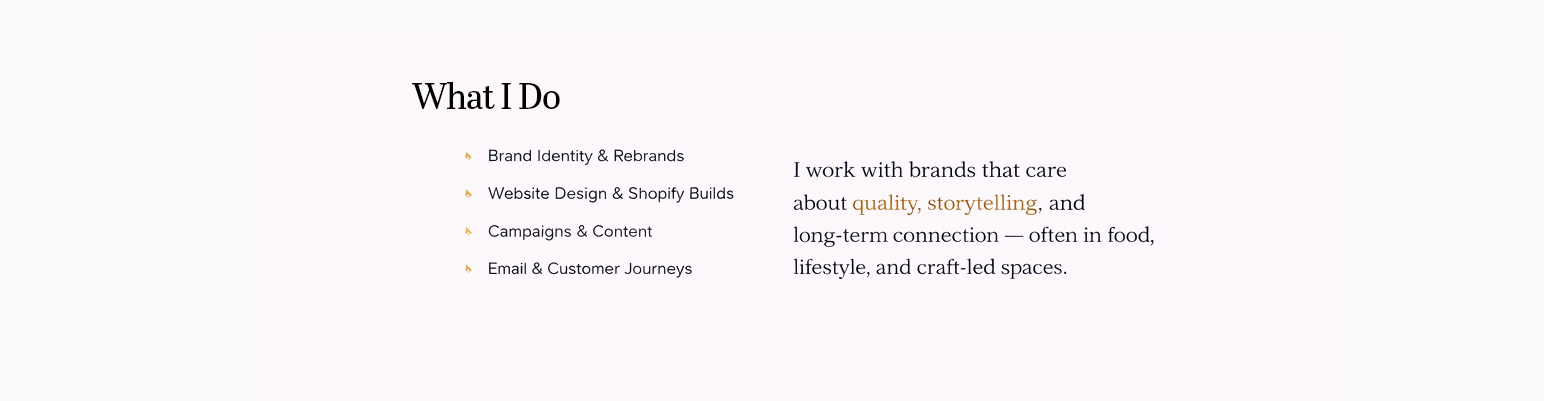Click the orange bullet icon beside Campaigns & Content
Screen dimensions: 1544x401
coord(467,231)
